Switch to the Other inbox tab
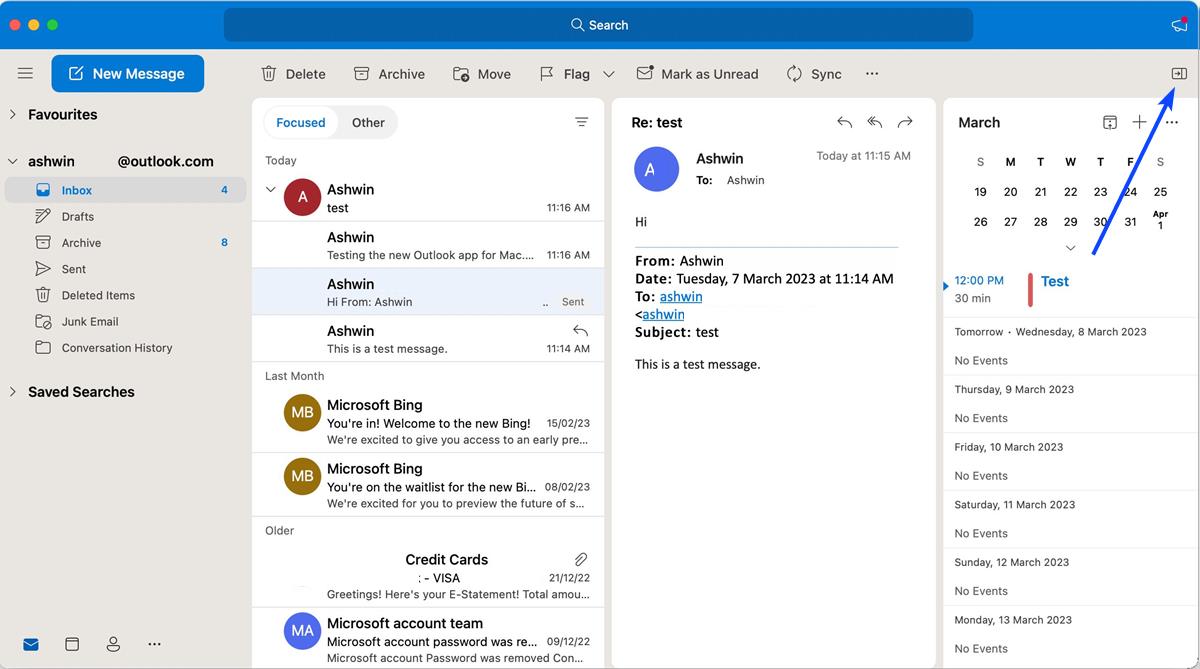The image size is (1200, 669). coord(368,122)
